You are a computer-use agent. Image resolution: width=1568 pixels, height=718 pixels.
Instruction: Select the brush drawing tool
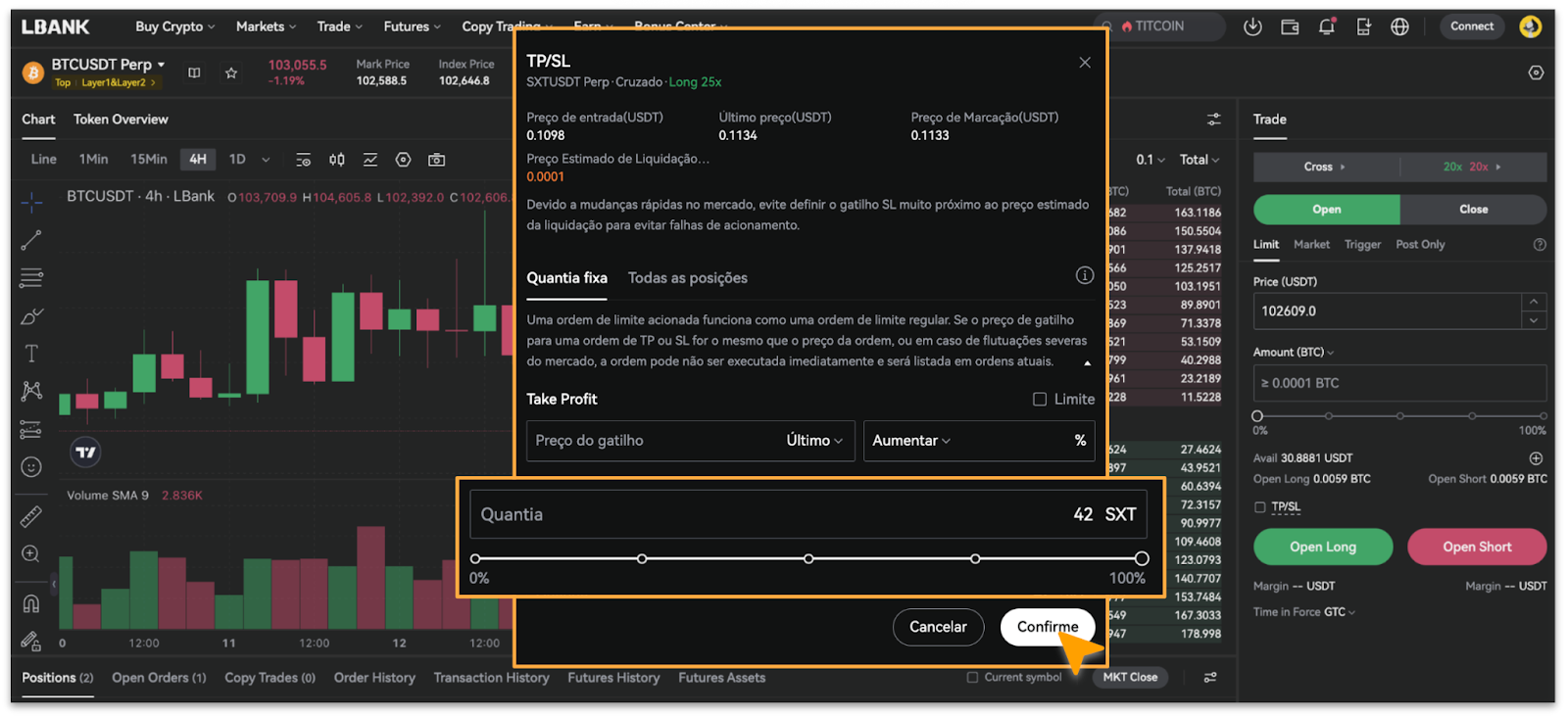31,315
